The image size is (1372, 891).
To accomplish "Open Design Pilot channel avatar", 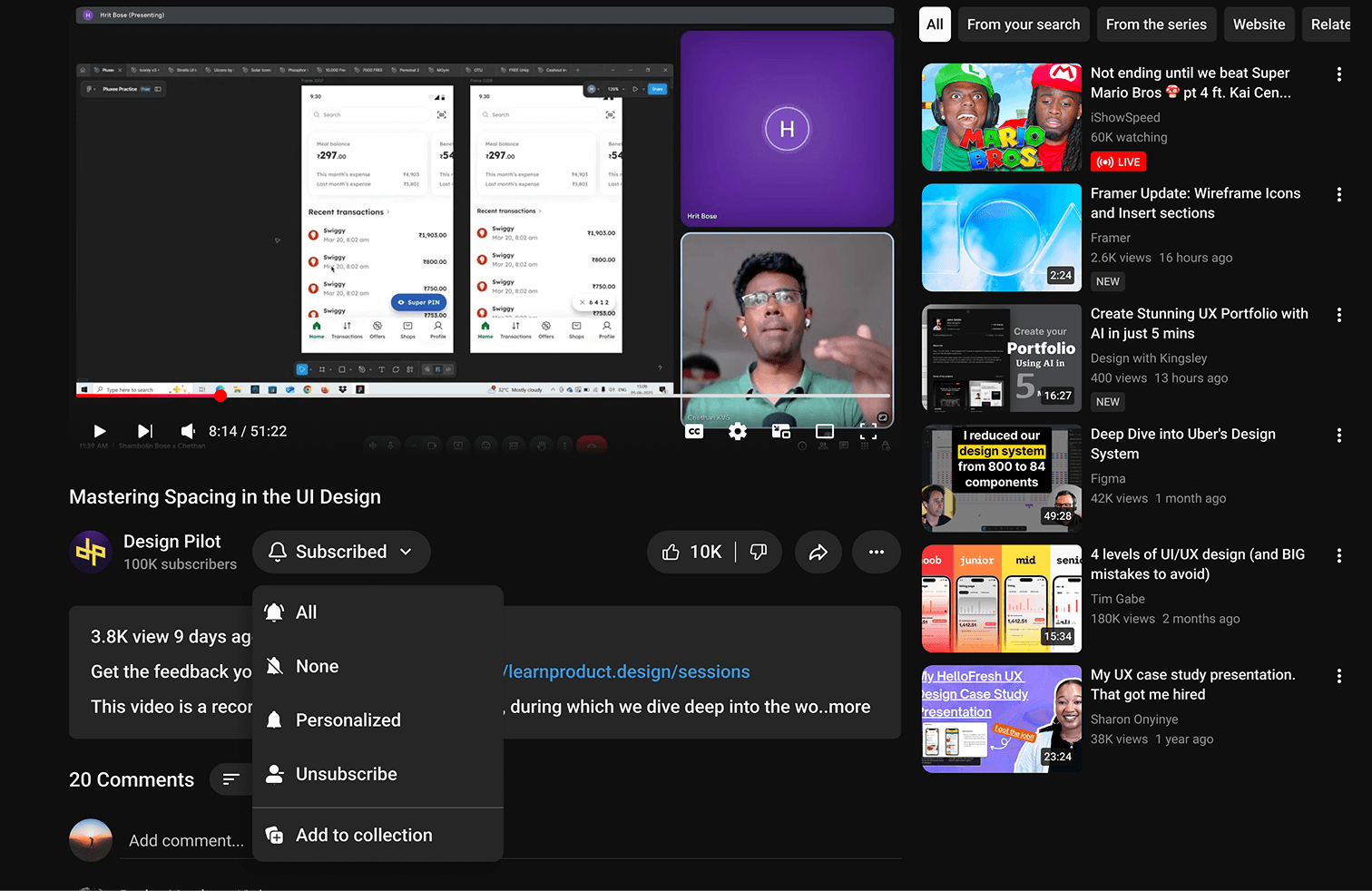I will pyautogui.click(x=91, y=552).
